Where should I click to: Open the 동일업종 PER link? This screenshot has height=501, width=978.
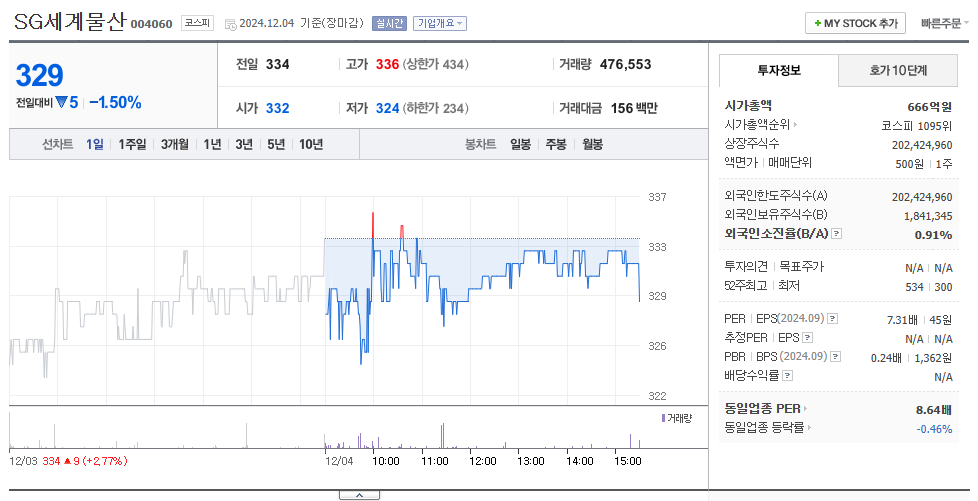[x=762, y=409]
